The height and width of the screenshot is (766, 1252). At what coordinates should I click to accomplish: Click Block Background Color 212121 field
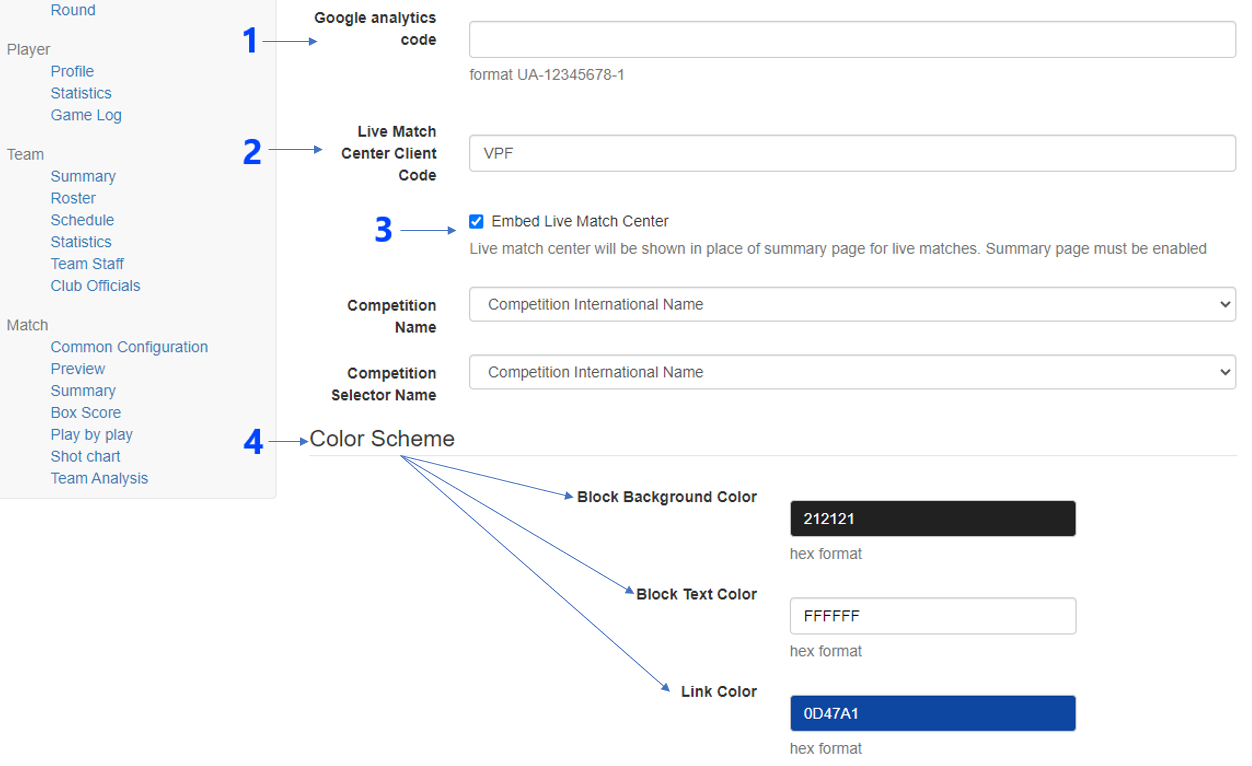[932, 519]
